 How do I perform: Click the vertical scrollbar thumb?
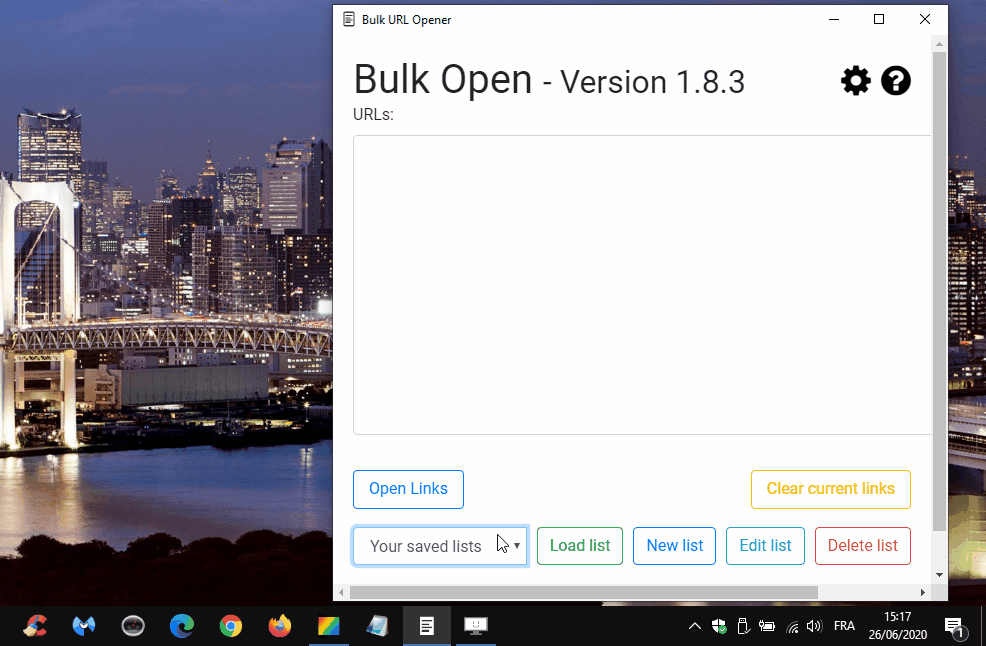tap(939, 291)
